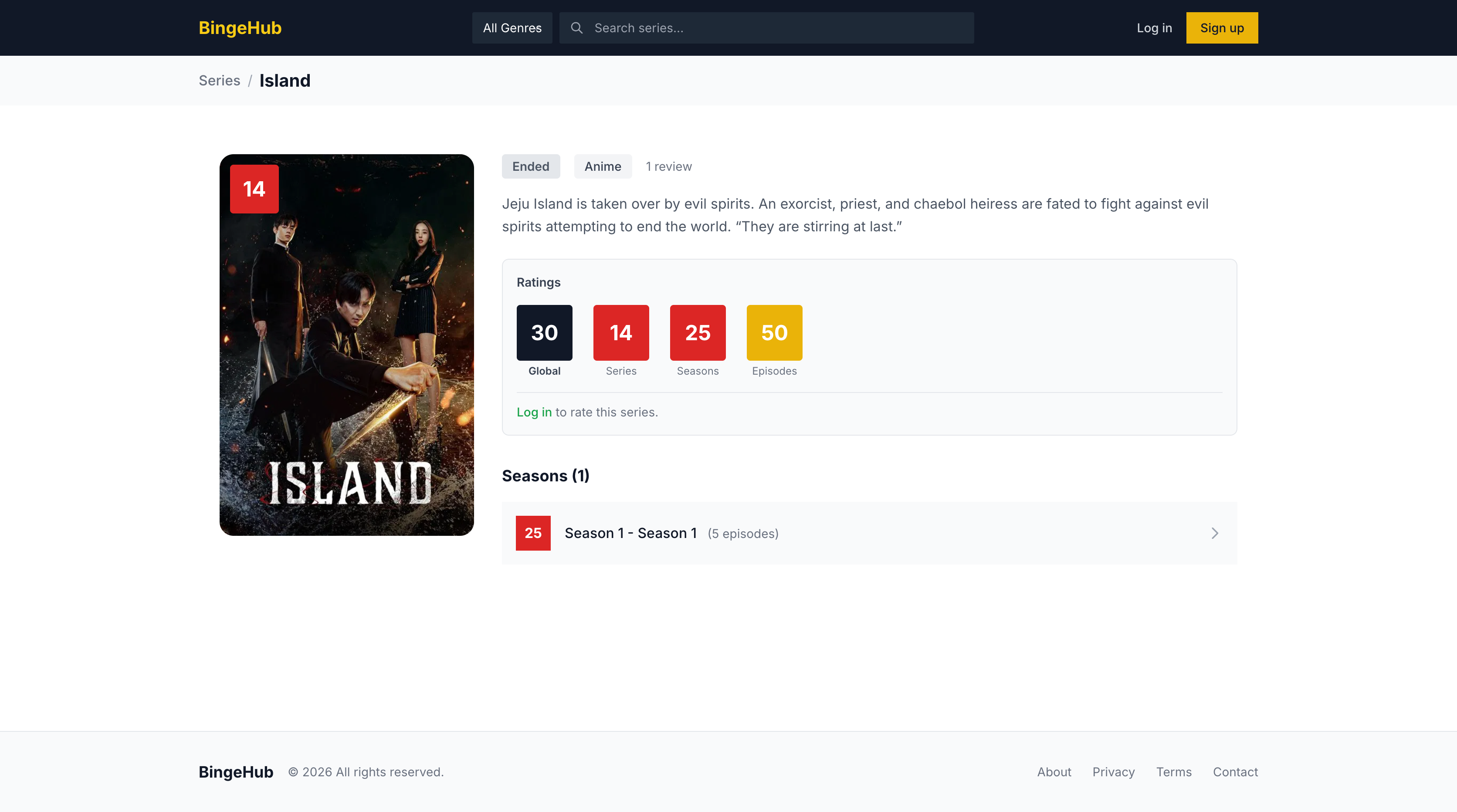Open the Series breadcrumb dropdown path
Image resolution: width=1457 pixels, height=812 pixels.
pos(220,80)
